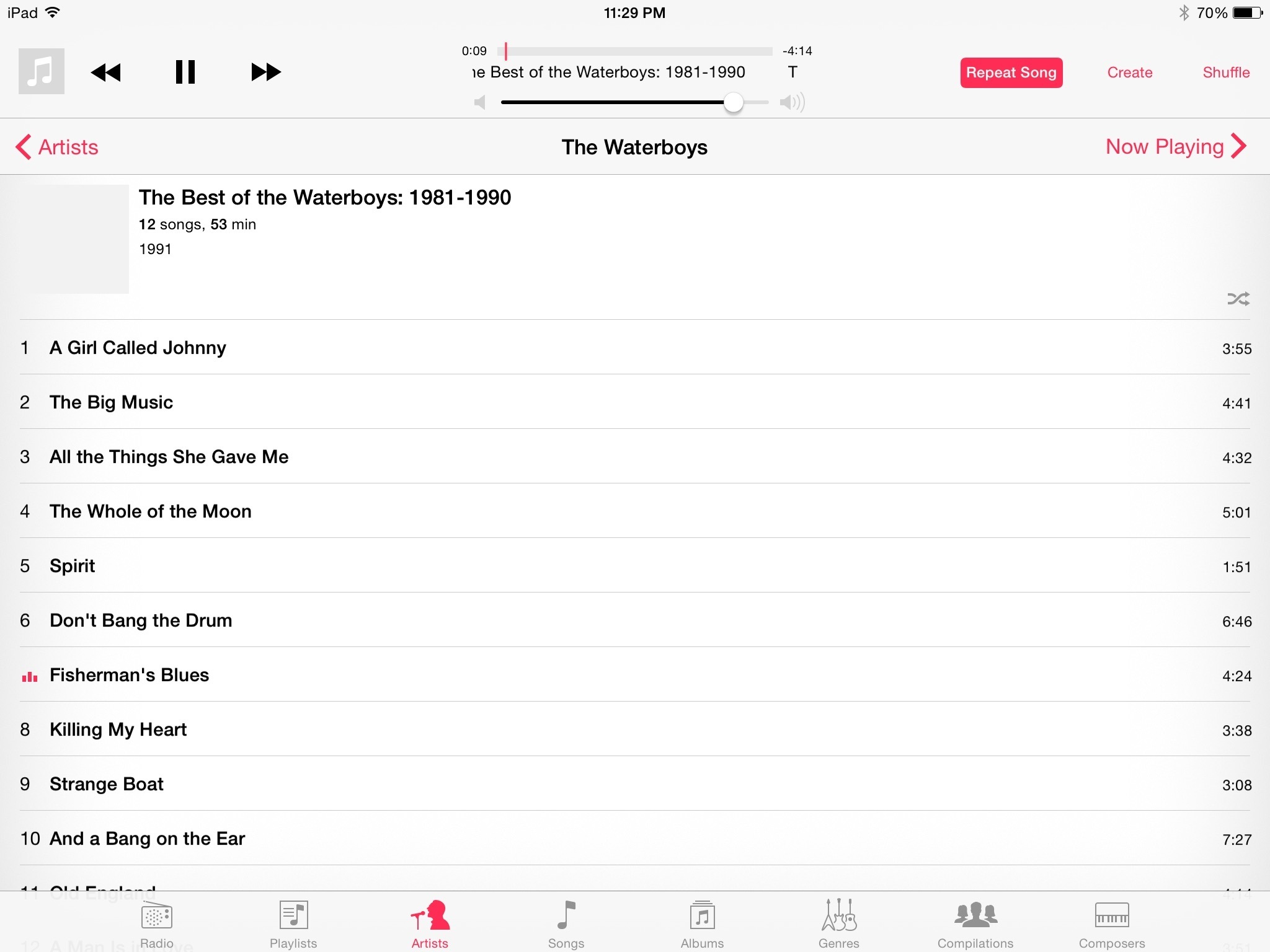Viewport: 1270px width, 952px height.
Task: Skip to the next track
Action: [266, 72]
